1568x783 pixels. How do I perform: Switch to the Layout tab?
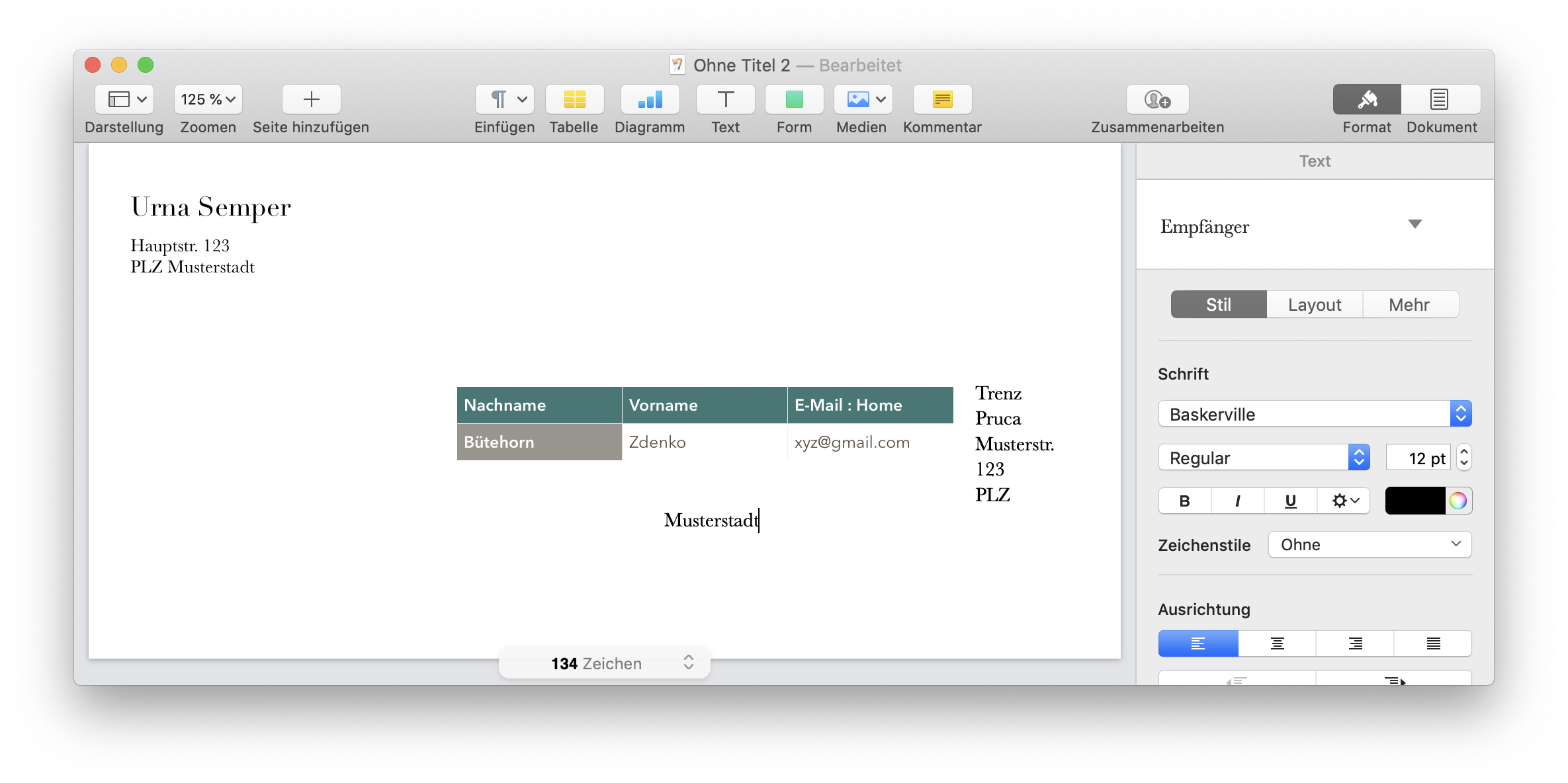point(1314,305)
